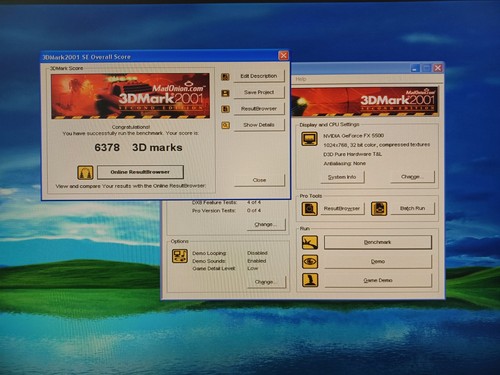This screenshot has width=500, height=375.
Task: Open Pro Tools ResultBrowser button
Action: tap(342, 209)
